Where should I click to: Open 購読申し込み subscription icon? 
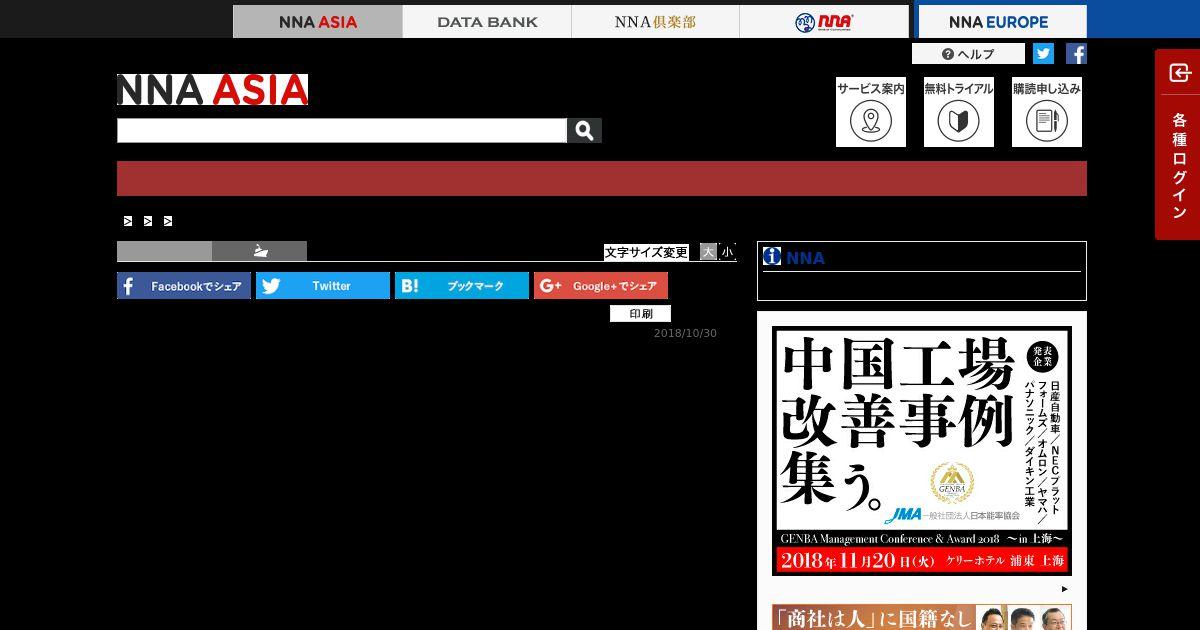1047,112
